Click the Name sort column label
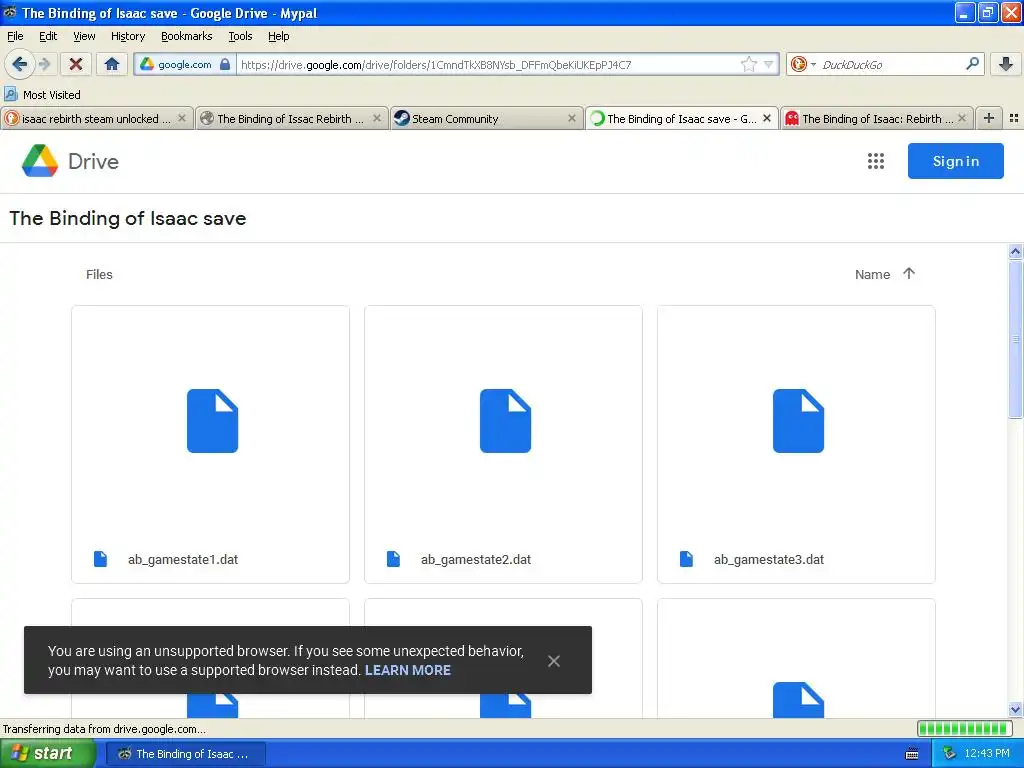The width and height of the screenshot is (1024, 768). pyautogui.click(x=872, y=275)
